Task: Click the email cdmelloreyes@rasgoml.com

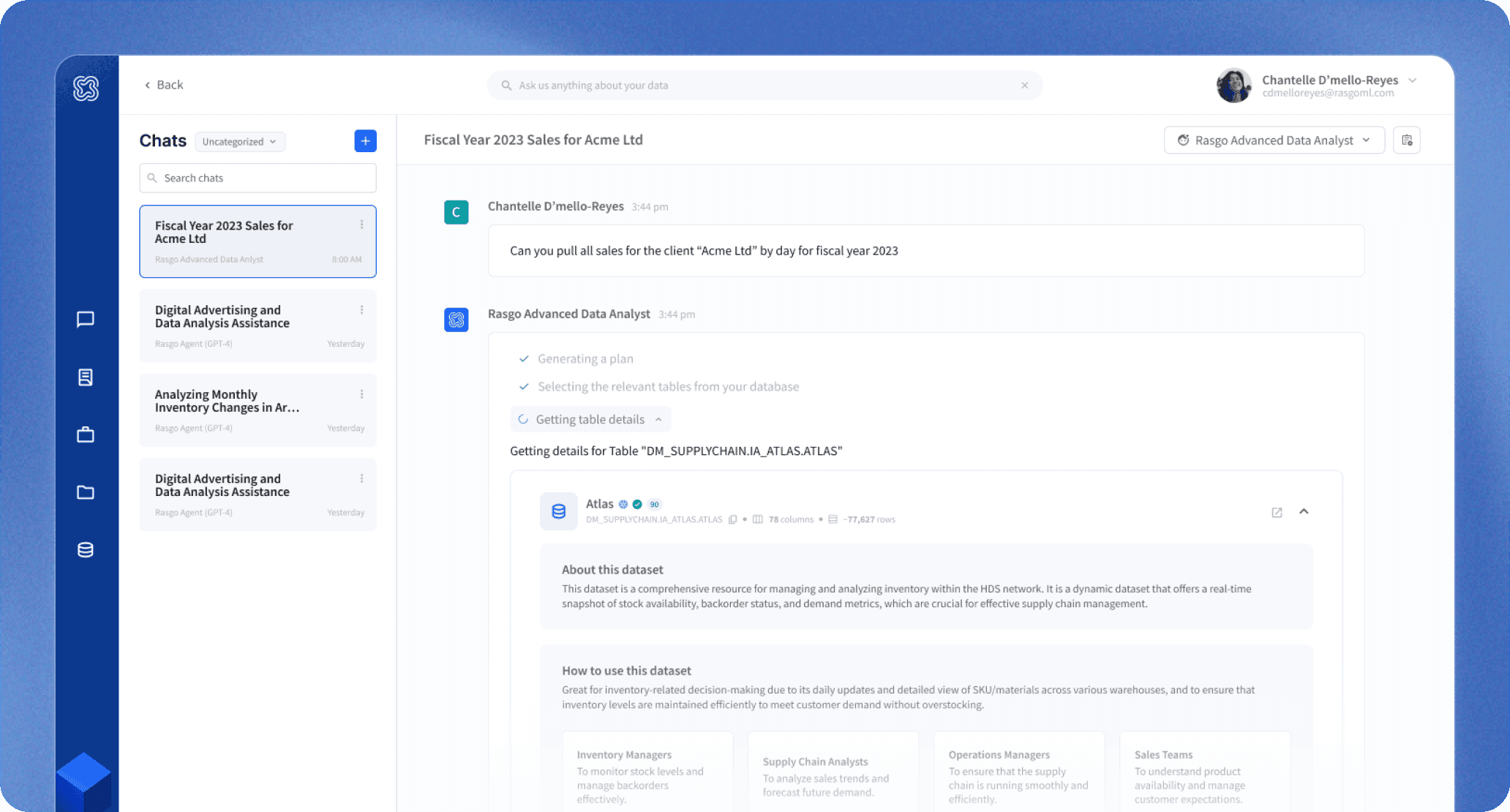Action: pyautogui.click(x=1328, y=94)
